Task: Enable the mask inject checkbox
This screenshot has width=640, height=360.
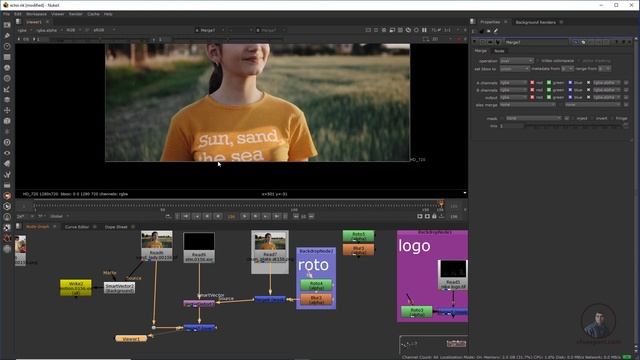Action: [573, 118]
